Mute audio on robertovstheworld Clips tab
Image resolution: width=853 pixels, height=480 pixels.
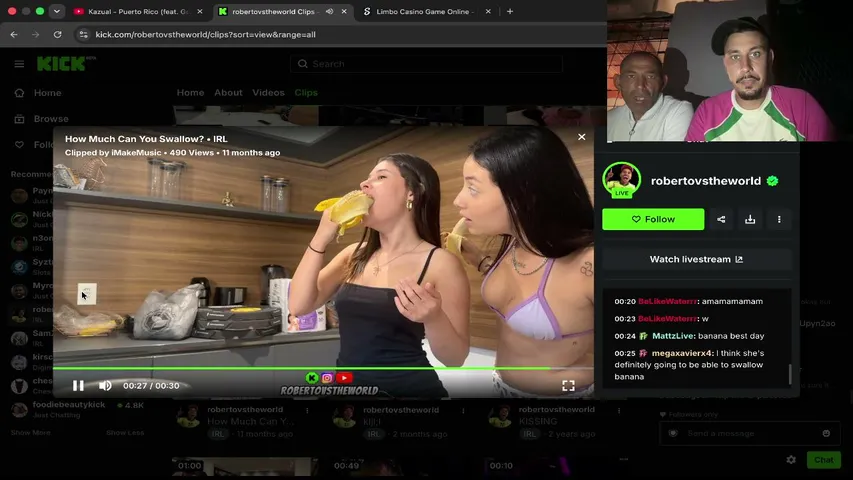329,11
